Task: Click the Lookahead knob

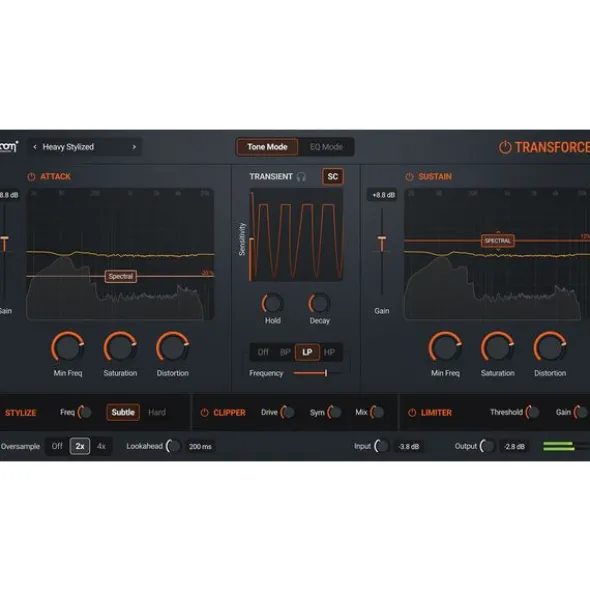Action: point(173,446)
